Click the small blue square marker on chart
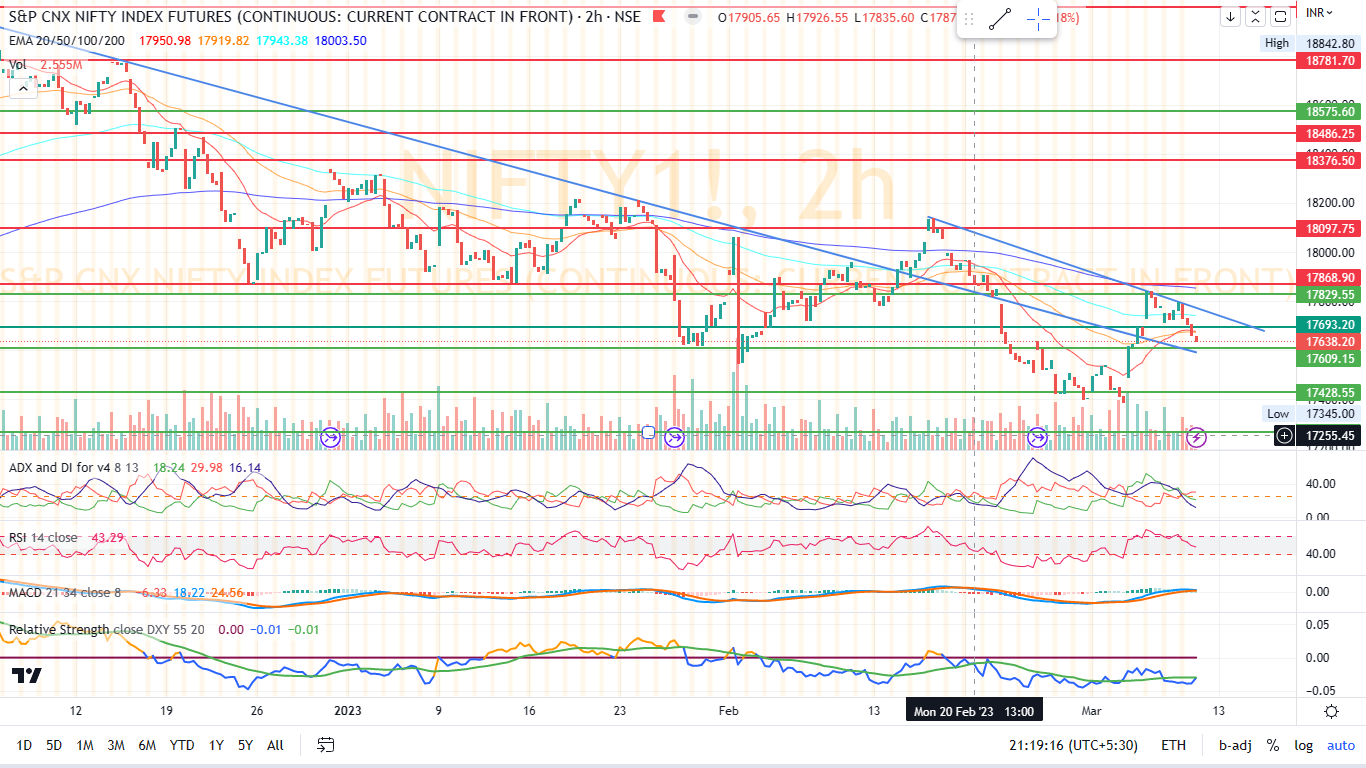1366x768 pixels. (x=648, y=432)
